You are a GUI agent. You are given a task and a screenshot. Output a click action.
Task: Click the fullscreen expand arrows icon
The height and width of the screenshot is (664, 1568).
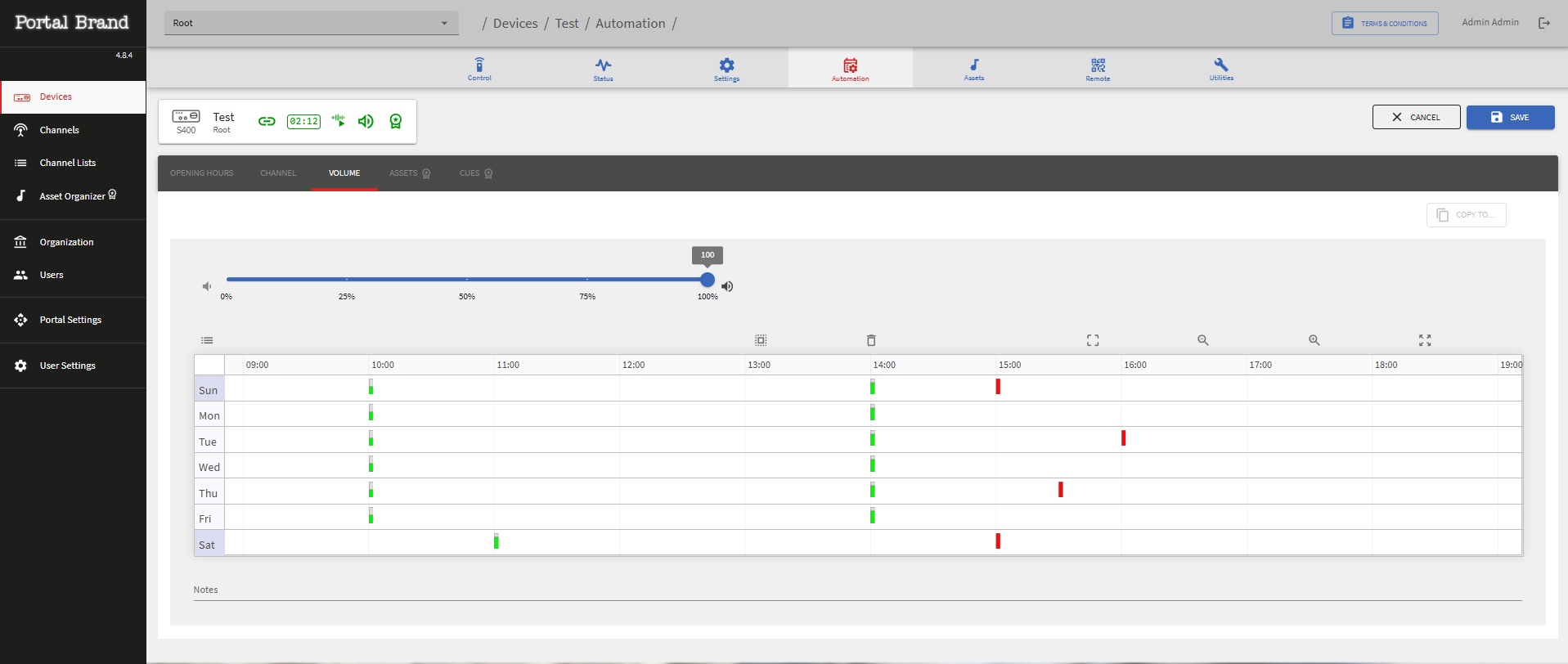[x=1425, y=340]
